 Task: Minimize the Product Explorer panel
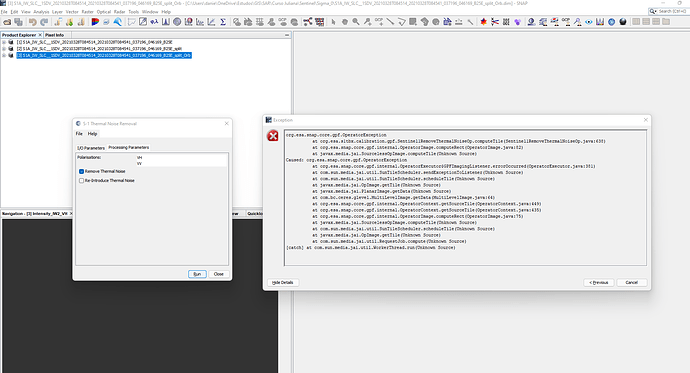tap(287, 35)
